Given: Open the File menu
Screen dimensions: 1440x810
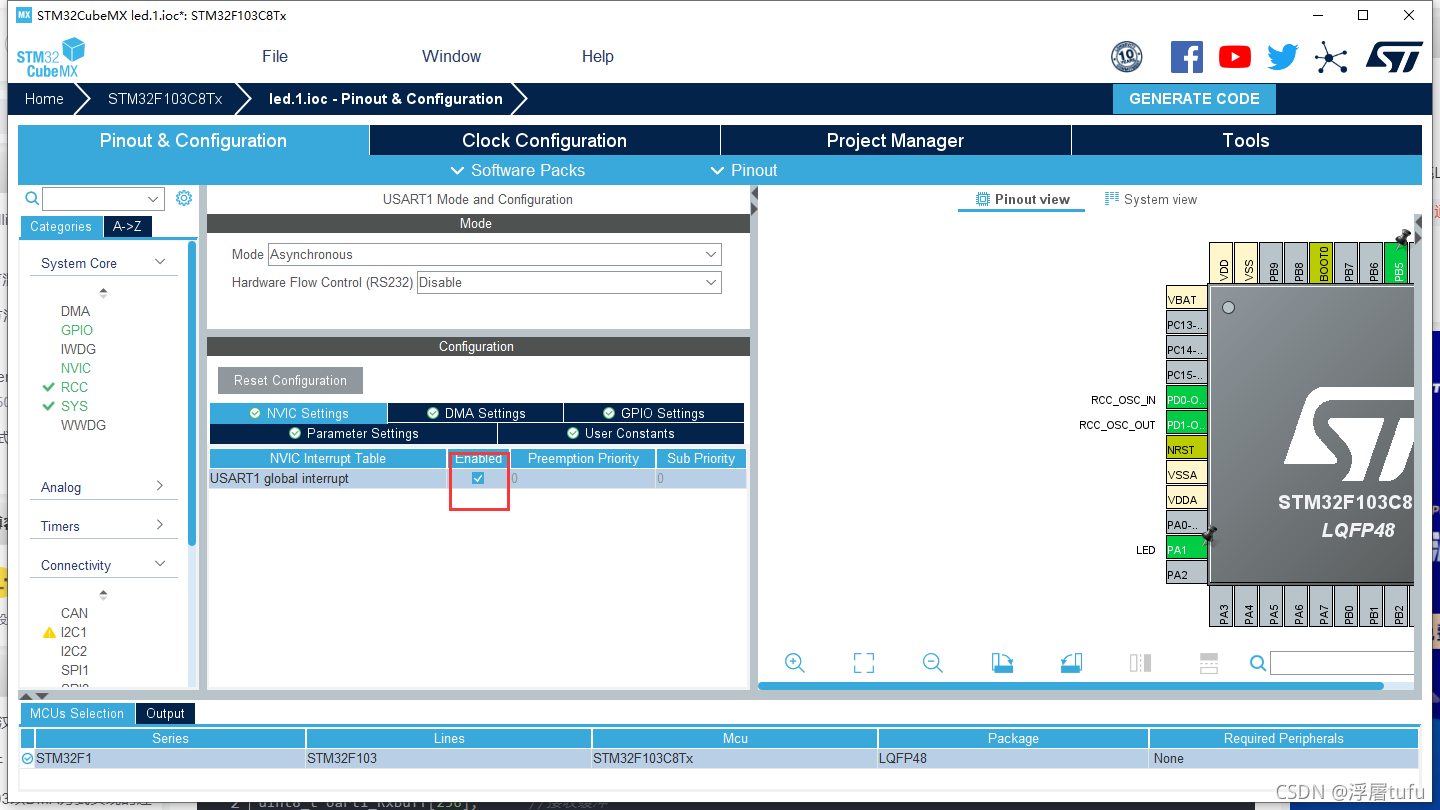Looking at the screenshot, I should coord(275,56).
